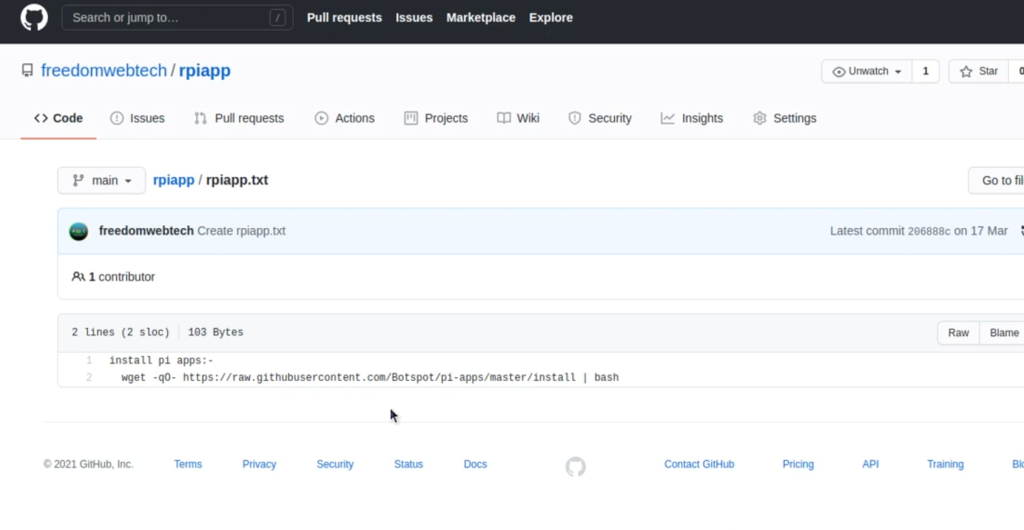Click the footer GitHub mark icon

pyautogui.click(x=575, y=467)
